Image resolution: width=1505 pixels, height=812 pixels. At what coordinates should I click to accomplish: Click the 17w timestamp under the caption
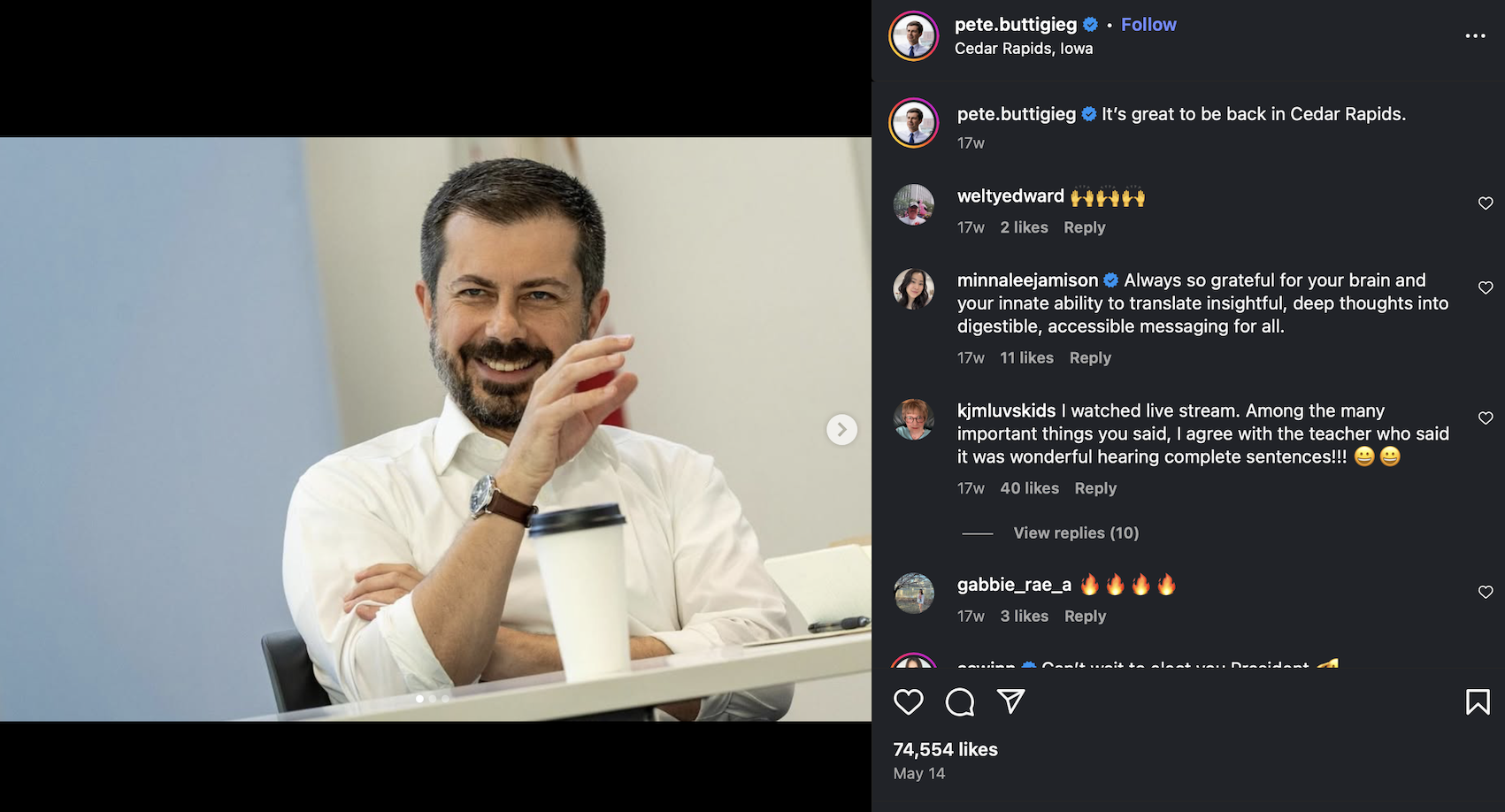coord(970,142)
